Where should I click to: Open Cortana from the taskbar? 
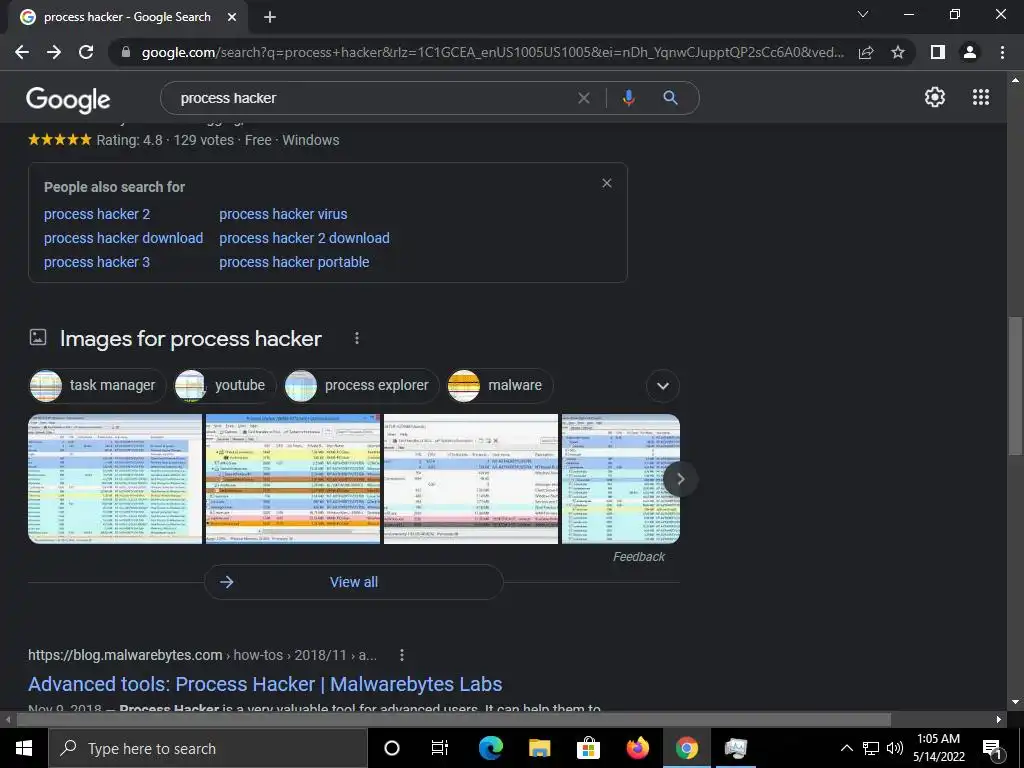(x=391, y=748)
